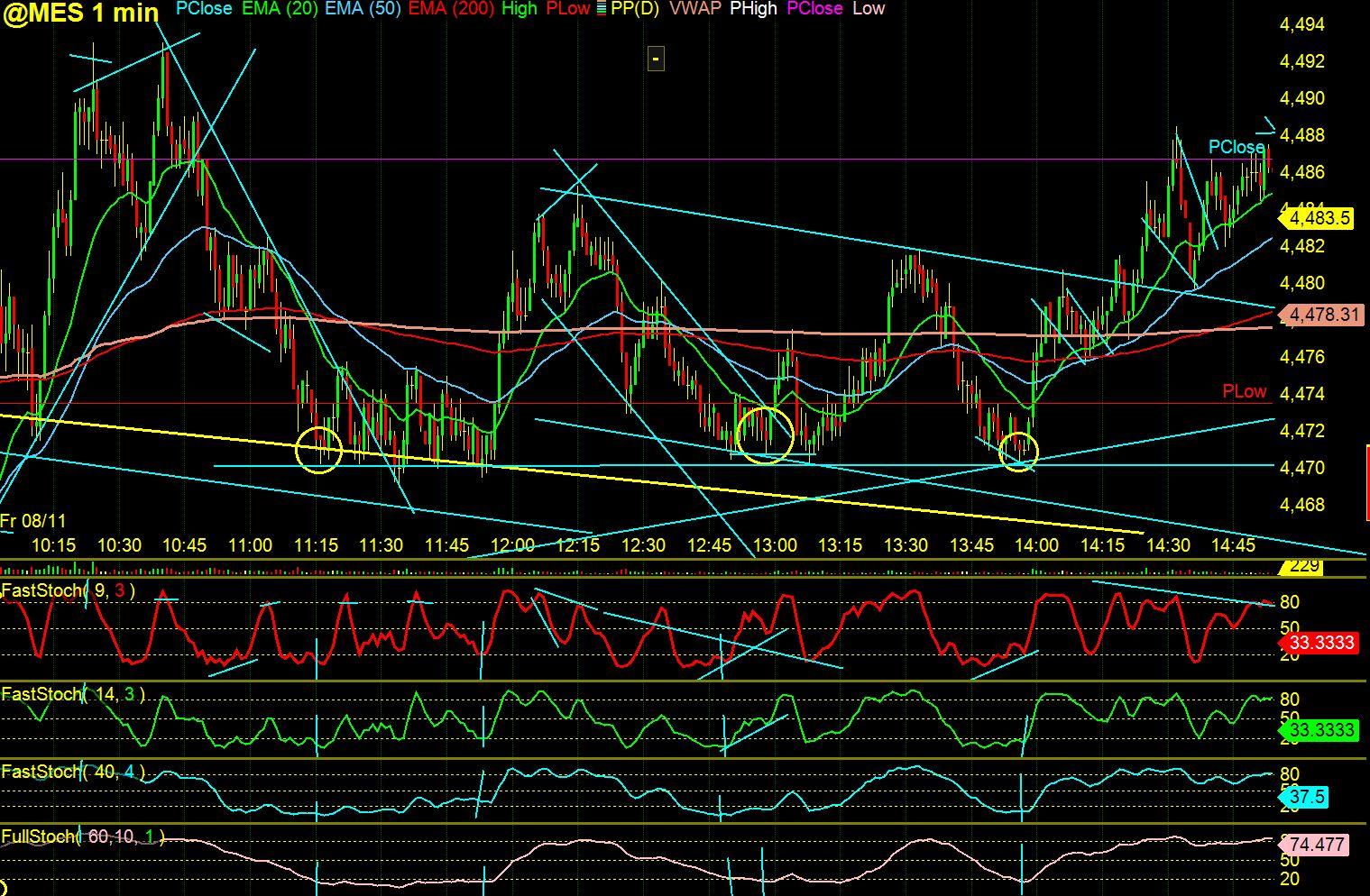Select the EMA (50) legend label

[363, 9]
